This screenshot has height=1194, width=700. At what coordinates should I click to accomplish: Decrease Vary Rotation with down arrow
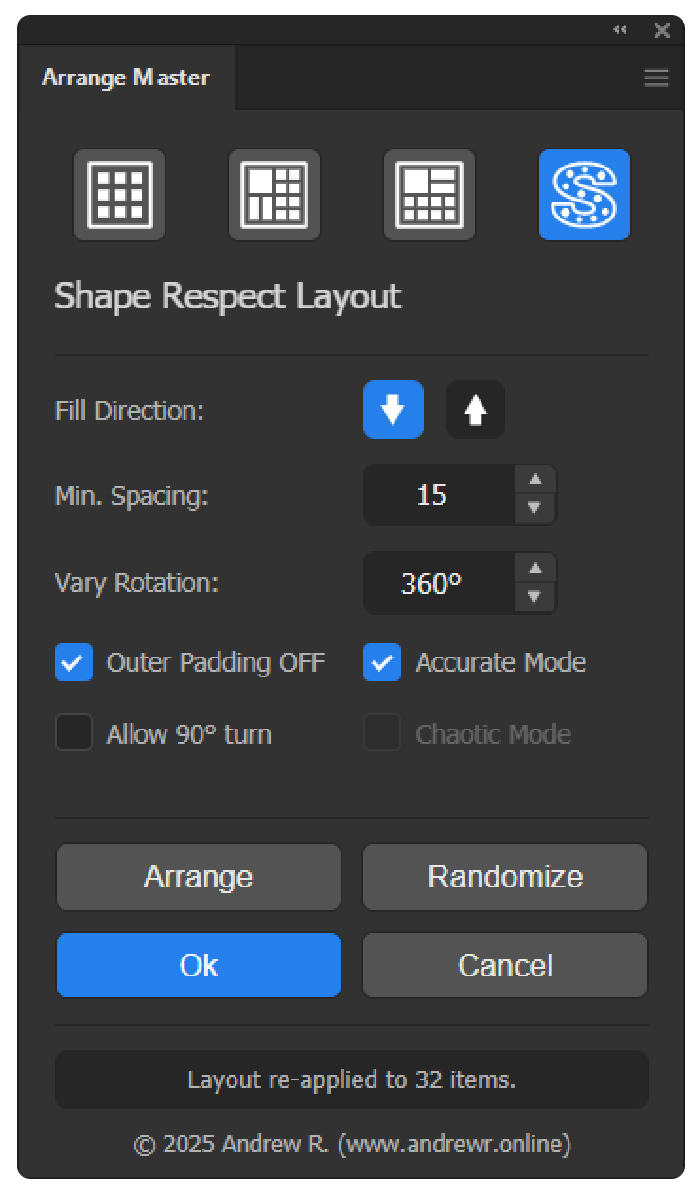coord(535,597)
